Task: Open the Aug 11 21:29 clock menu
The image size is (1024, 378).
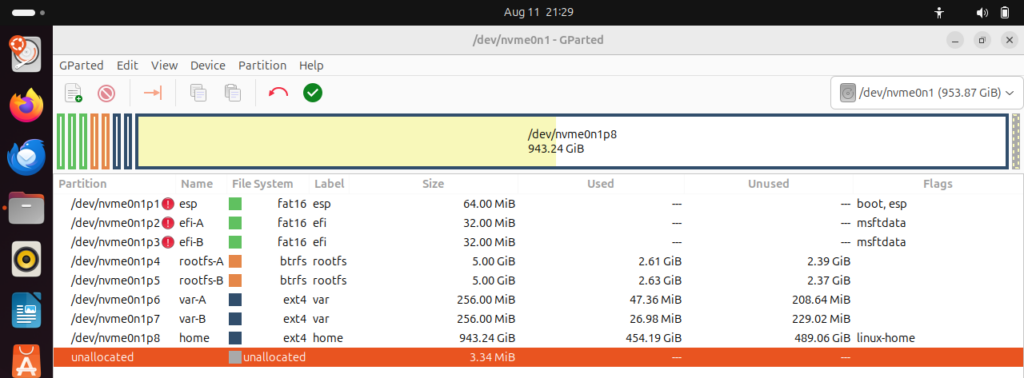Action: click(x=539, y=12)
